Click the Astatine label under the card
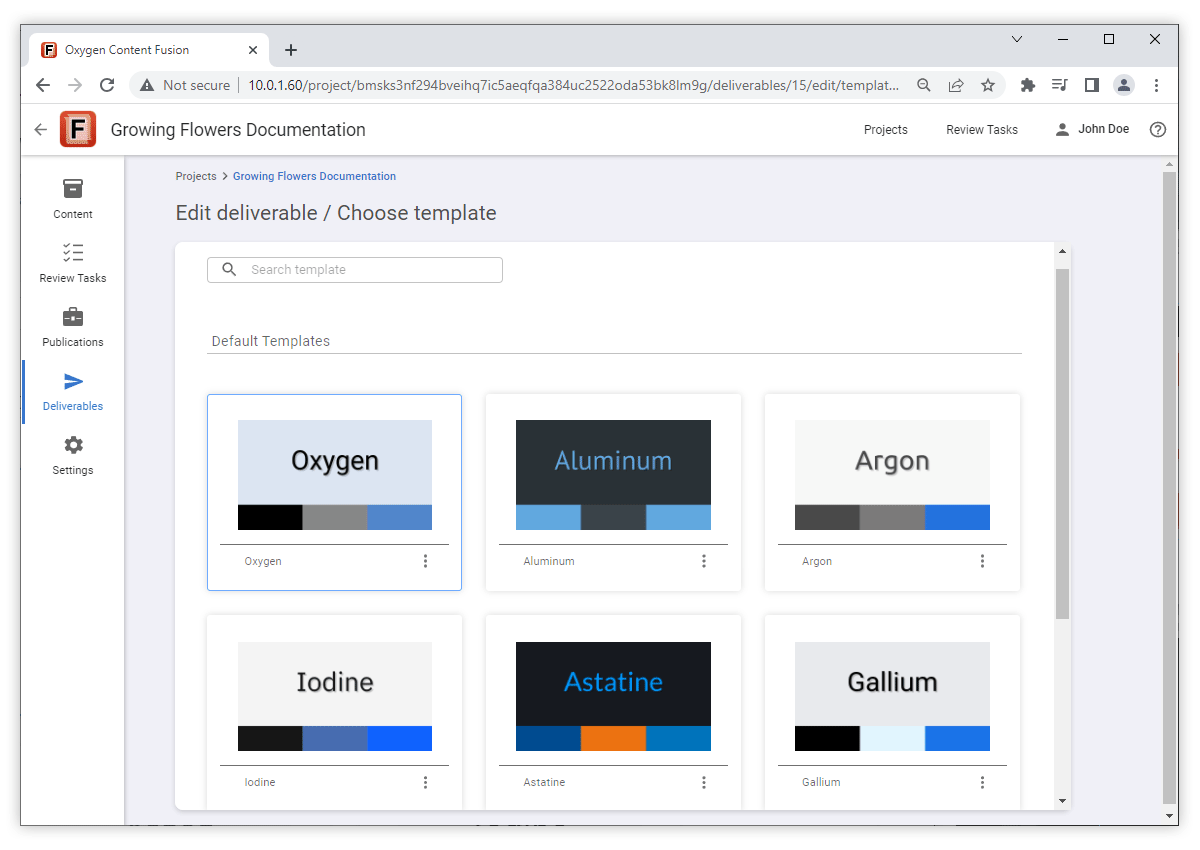This screenshot has width=1200, height=850. tap(544, 782)
